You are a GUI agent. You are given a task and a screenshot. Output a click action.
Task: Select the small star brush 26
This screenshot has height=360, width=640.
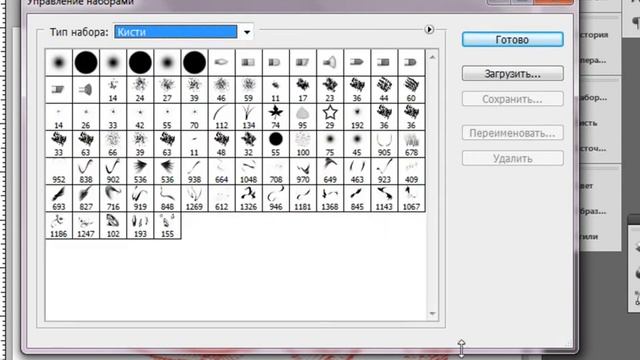pyautogui.click(x=86, y=117)
